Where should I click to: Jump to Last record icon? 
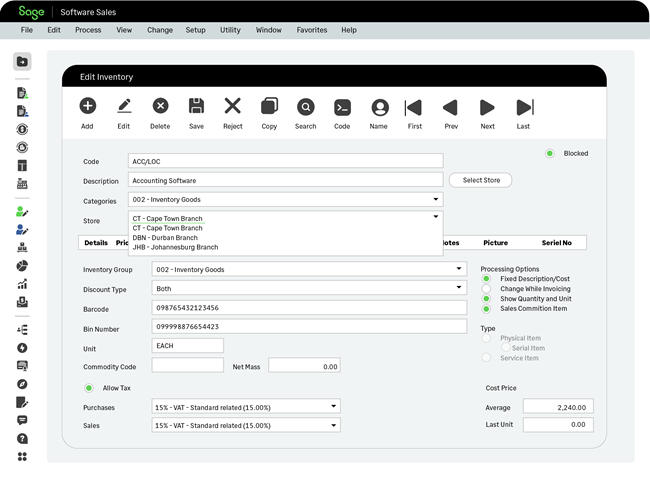pyautogui.click(x=523, y=107)
